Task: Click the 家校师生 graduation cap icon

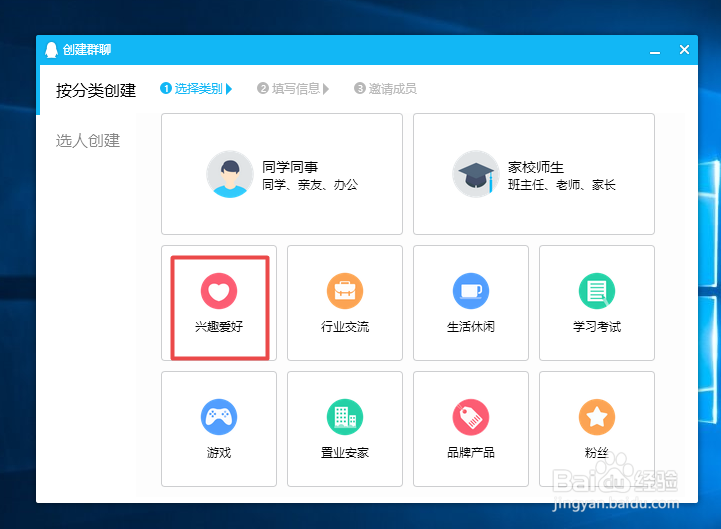Action: pyautogui.click(x=476, y=174)
